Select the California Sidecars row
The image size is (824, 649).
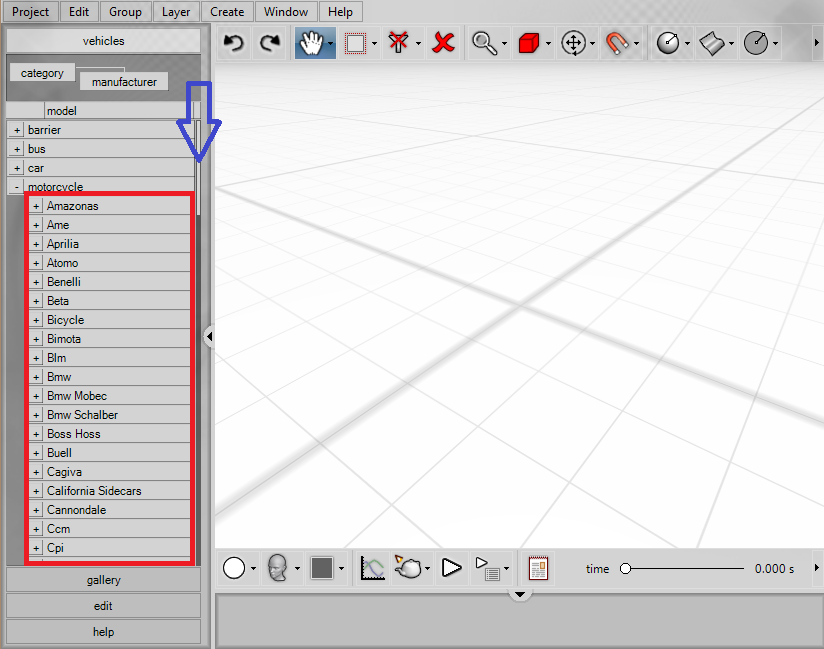pyautogui.click(x=110, y=491)
